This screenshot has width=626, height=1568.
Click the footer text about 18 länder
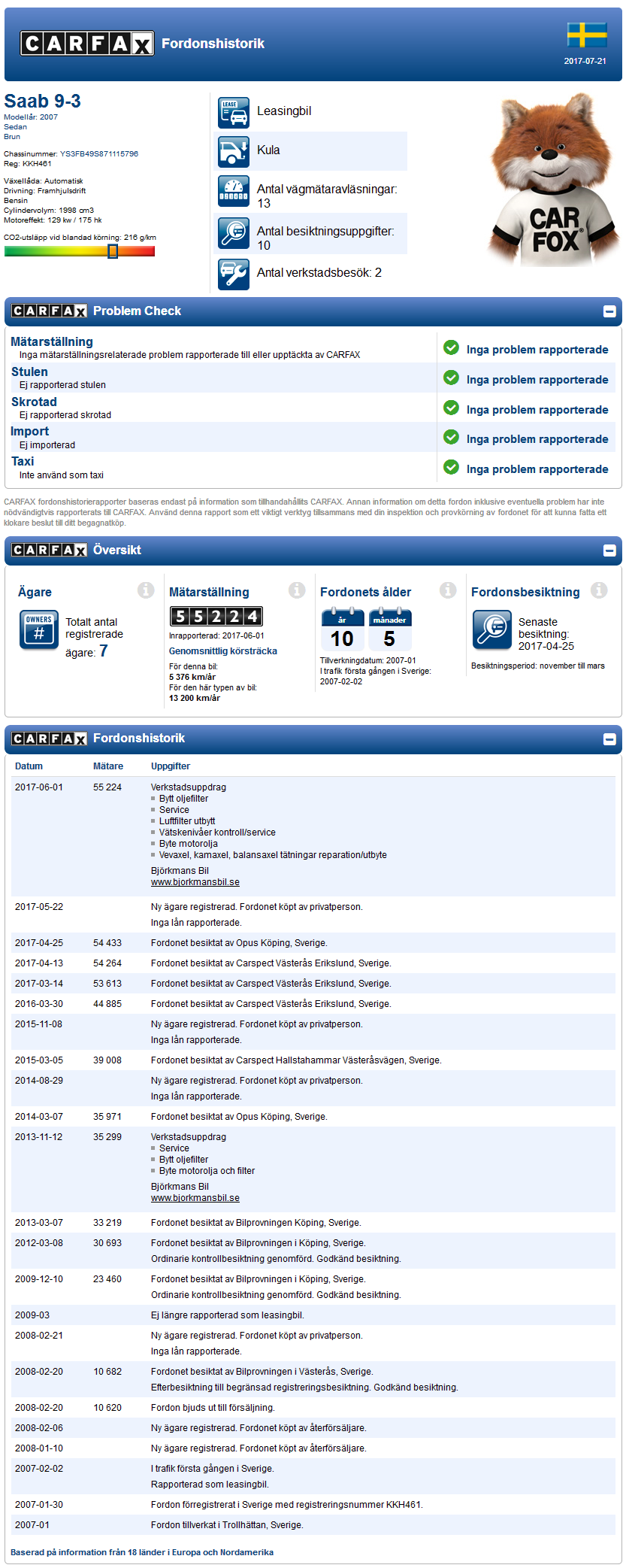[x=142, y=1552]
